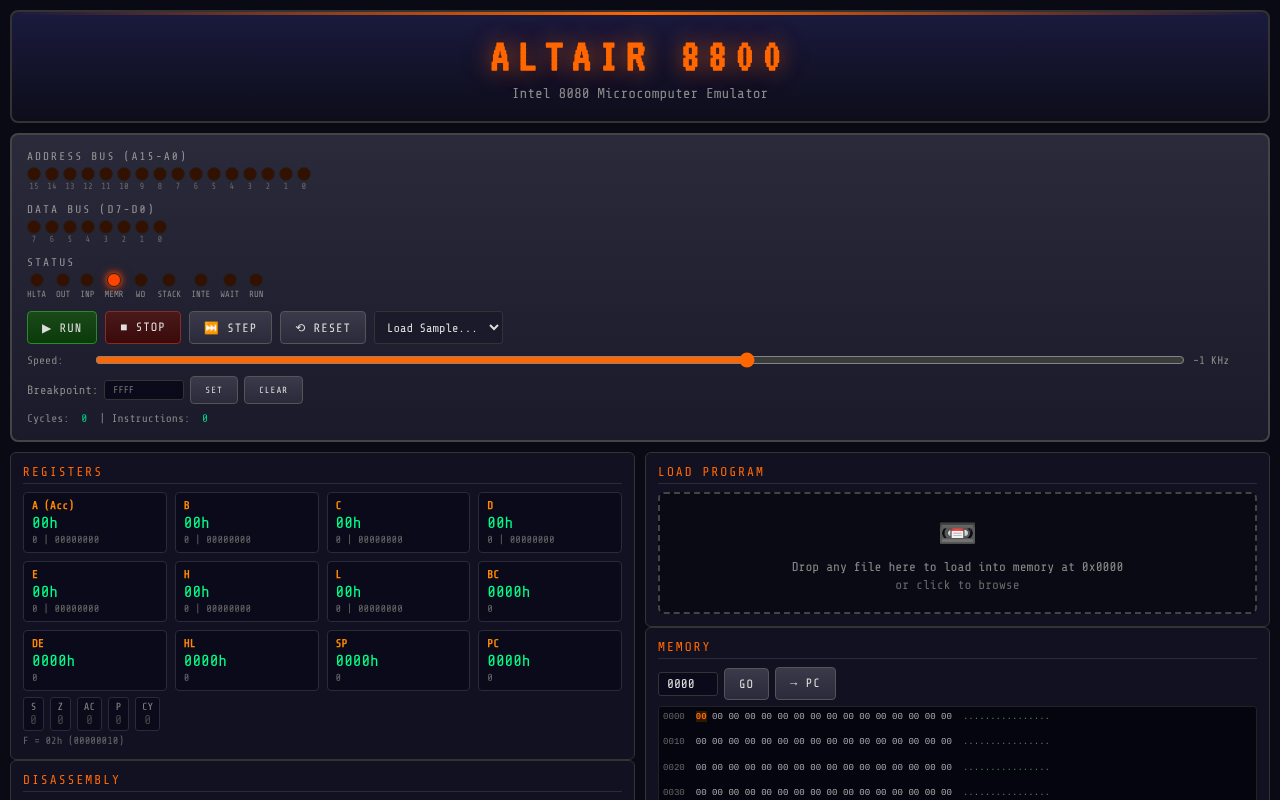Click the RUN button to start emulation
The image size is (1280, 800).
point(62,328)
